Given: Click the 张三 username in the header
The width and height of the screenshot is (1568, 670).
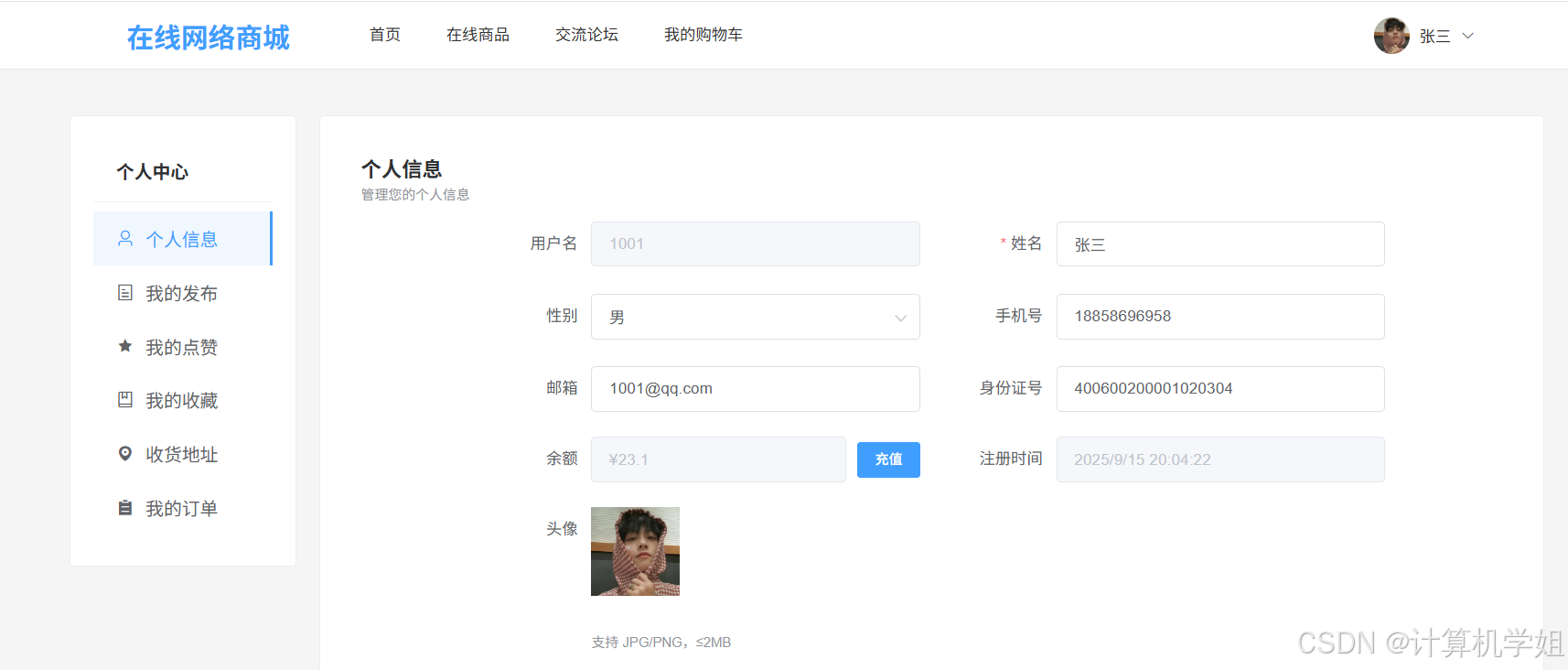Looking at the screenshot, I should click(1434, 37).
